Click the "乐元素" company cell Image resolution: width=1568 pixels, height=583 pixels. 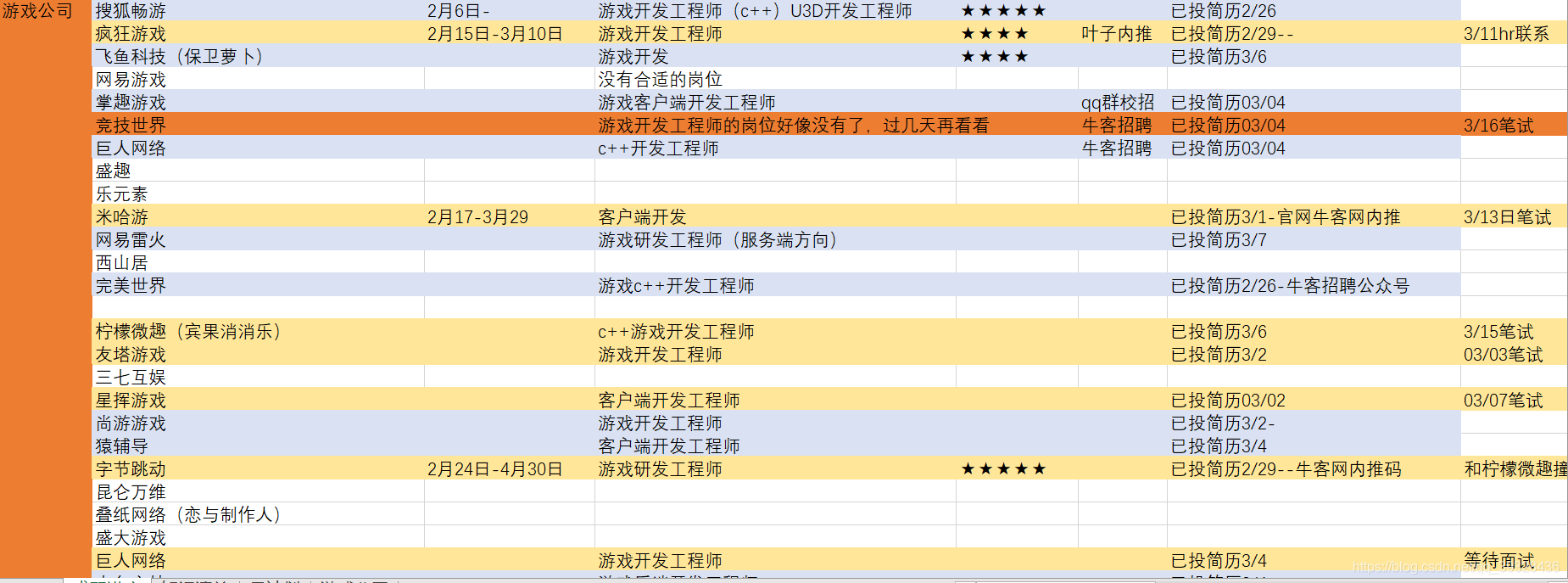click(x=259, y=193)
